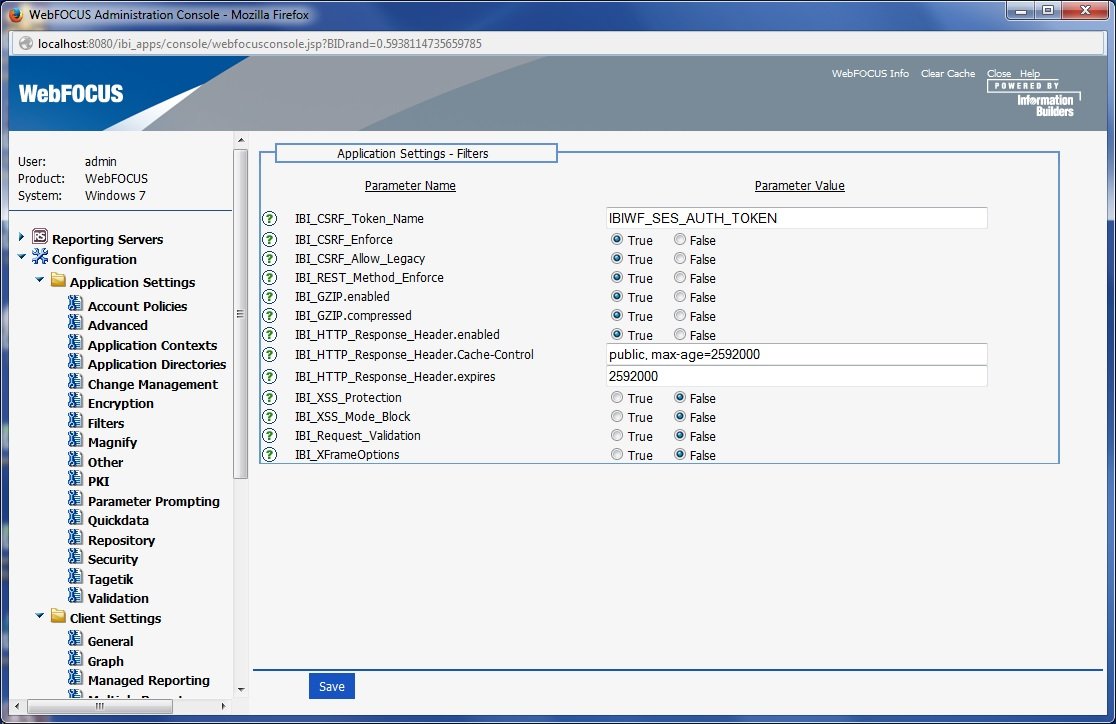Screen dimensions: 1116x724
Task: Click the Security page icon
Action: [75, 558]
